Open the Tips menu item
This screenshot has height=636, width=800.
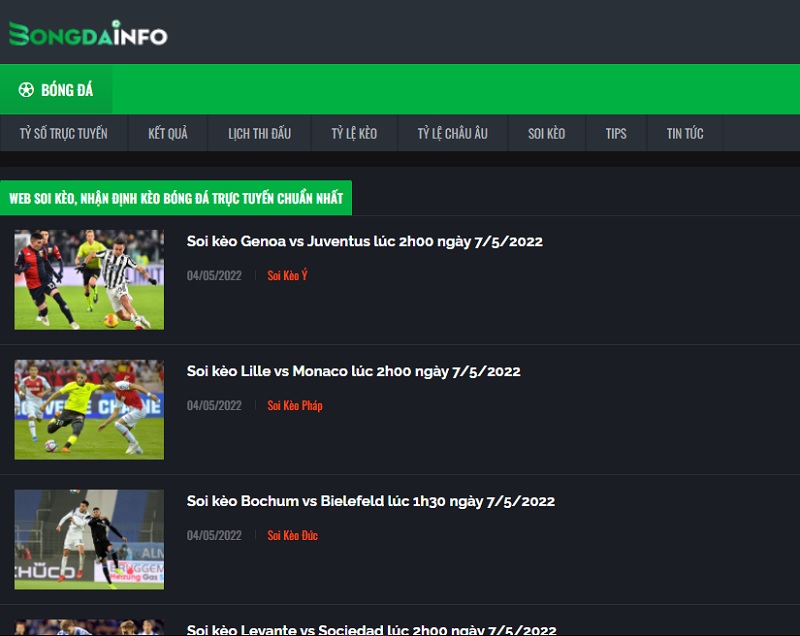[616, 134]
